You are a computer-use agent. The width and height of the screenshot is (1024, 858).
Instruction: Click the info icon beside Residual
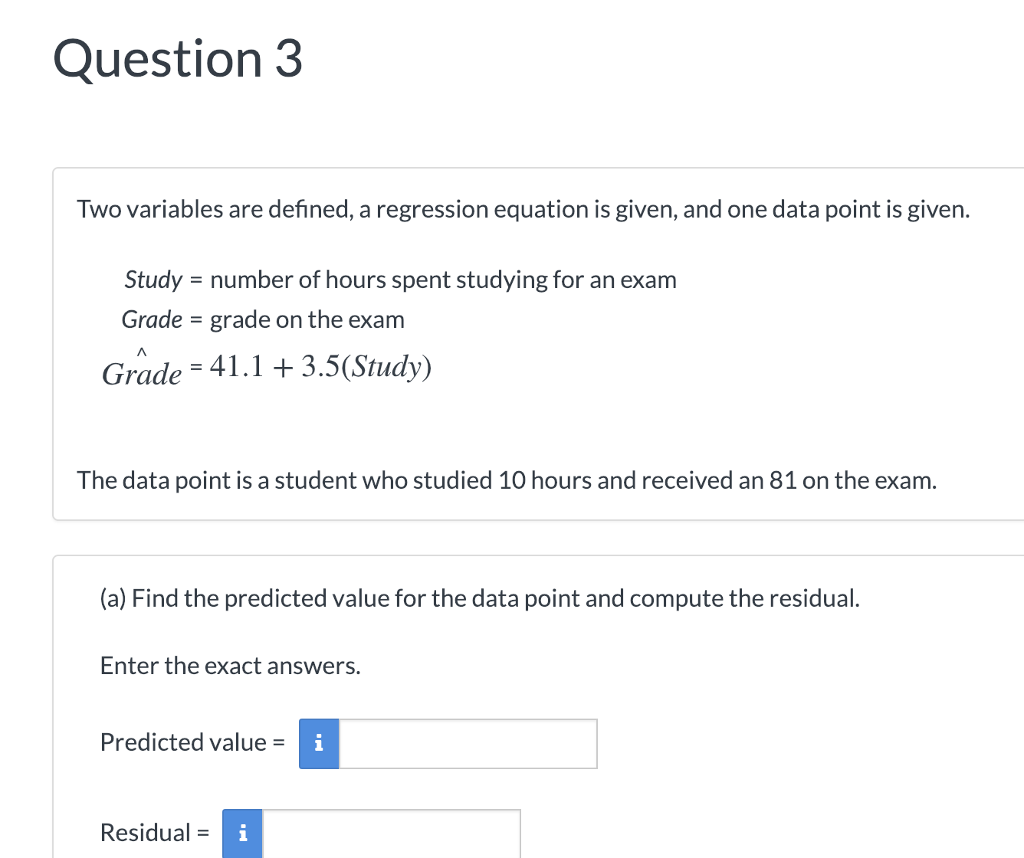(x=242, y=833)
